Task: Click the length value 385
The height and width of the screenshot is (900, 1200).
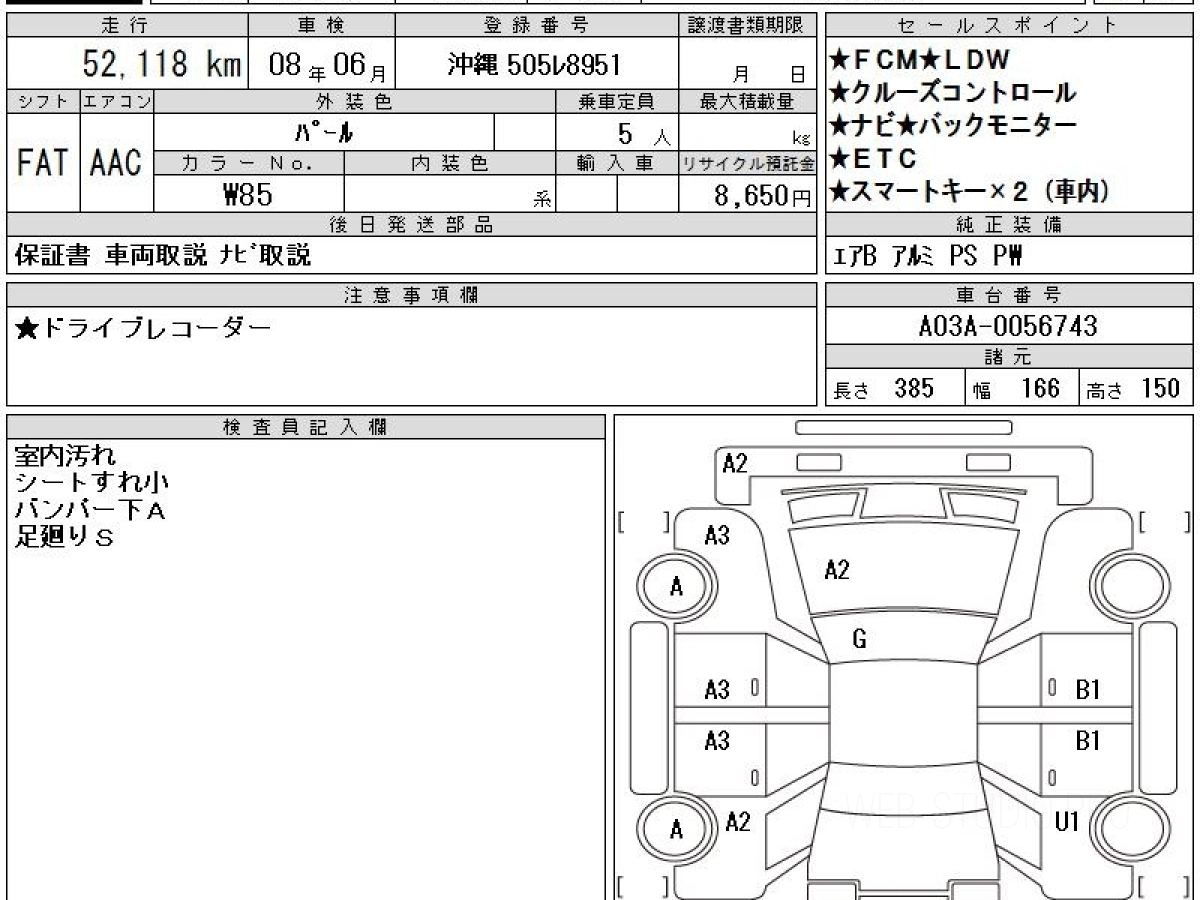Action: click(x=914, y=389)
